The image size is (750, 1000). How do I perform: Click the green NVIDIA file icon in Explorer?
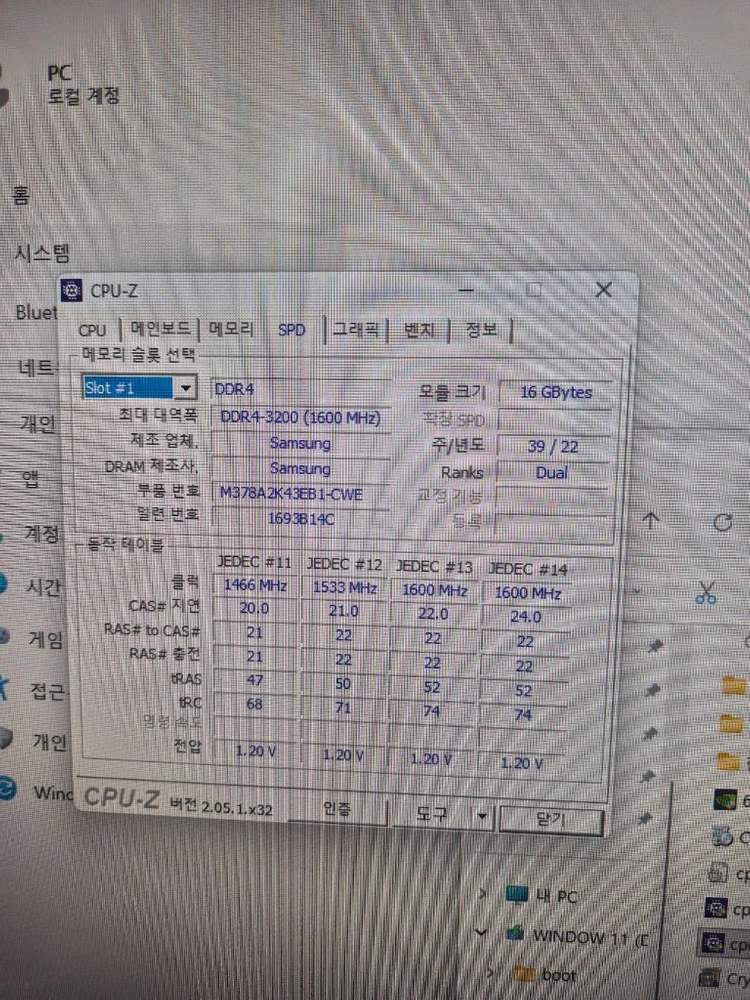click(x=723, y=798)
